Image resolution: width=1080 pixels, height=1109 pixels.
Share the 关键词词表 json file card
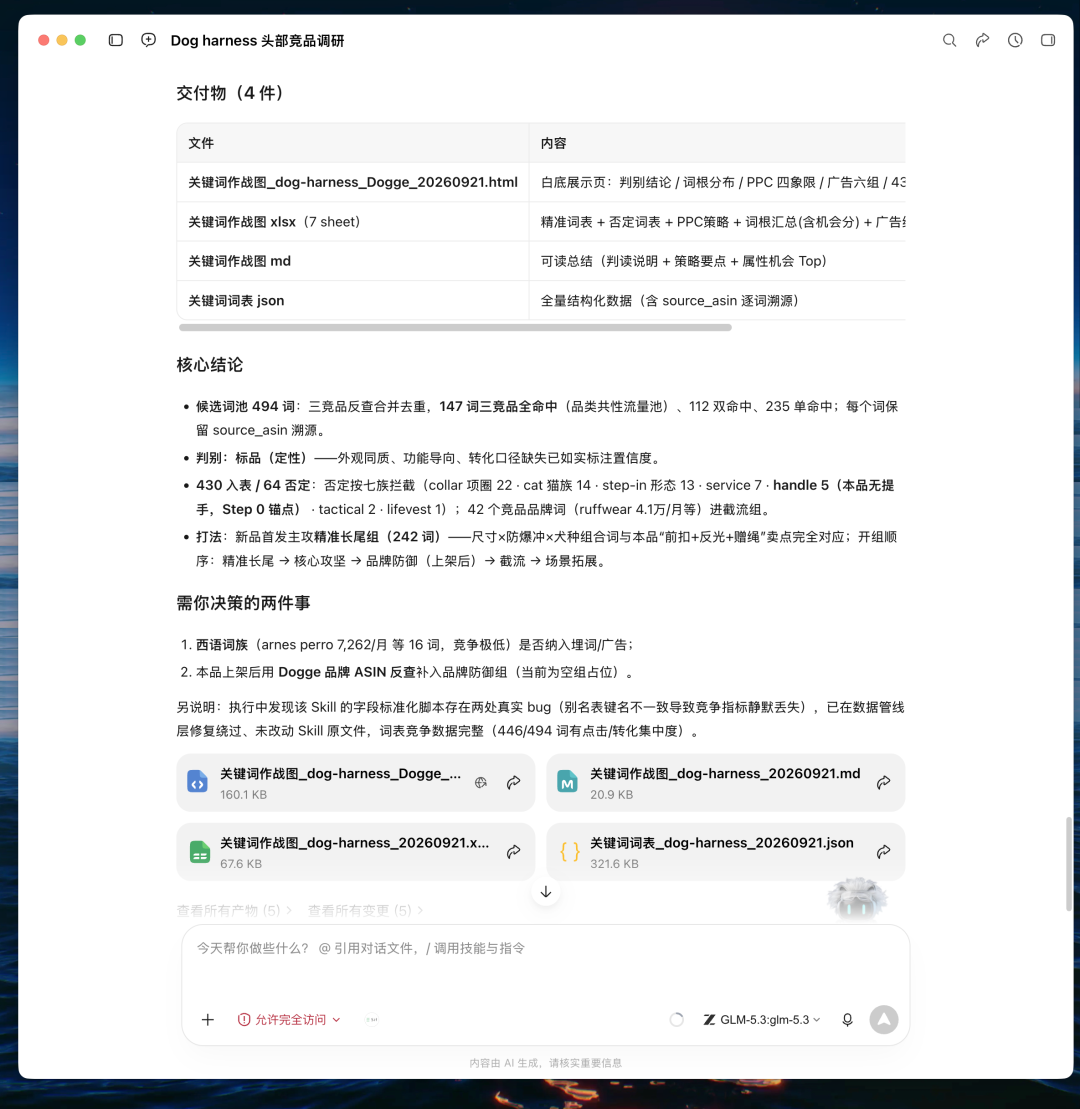click(883, 852)
